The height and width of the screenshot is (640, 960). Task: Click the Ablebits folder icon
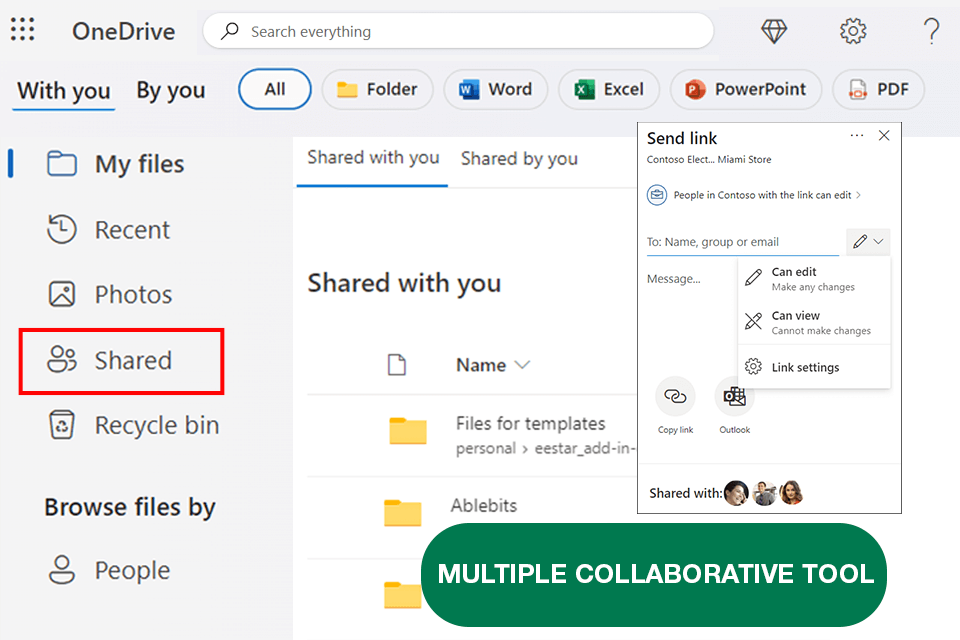pos(402,513)
